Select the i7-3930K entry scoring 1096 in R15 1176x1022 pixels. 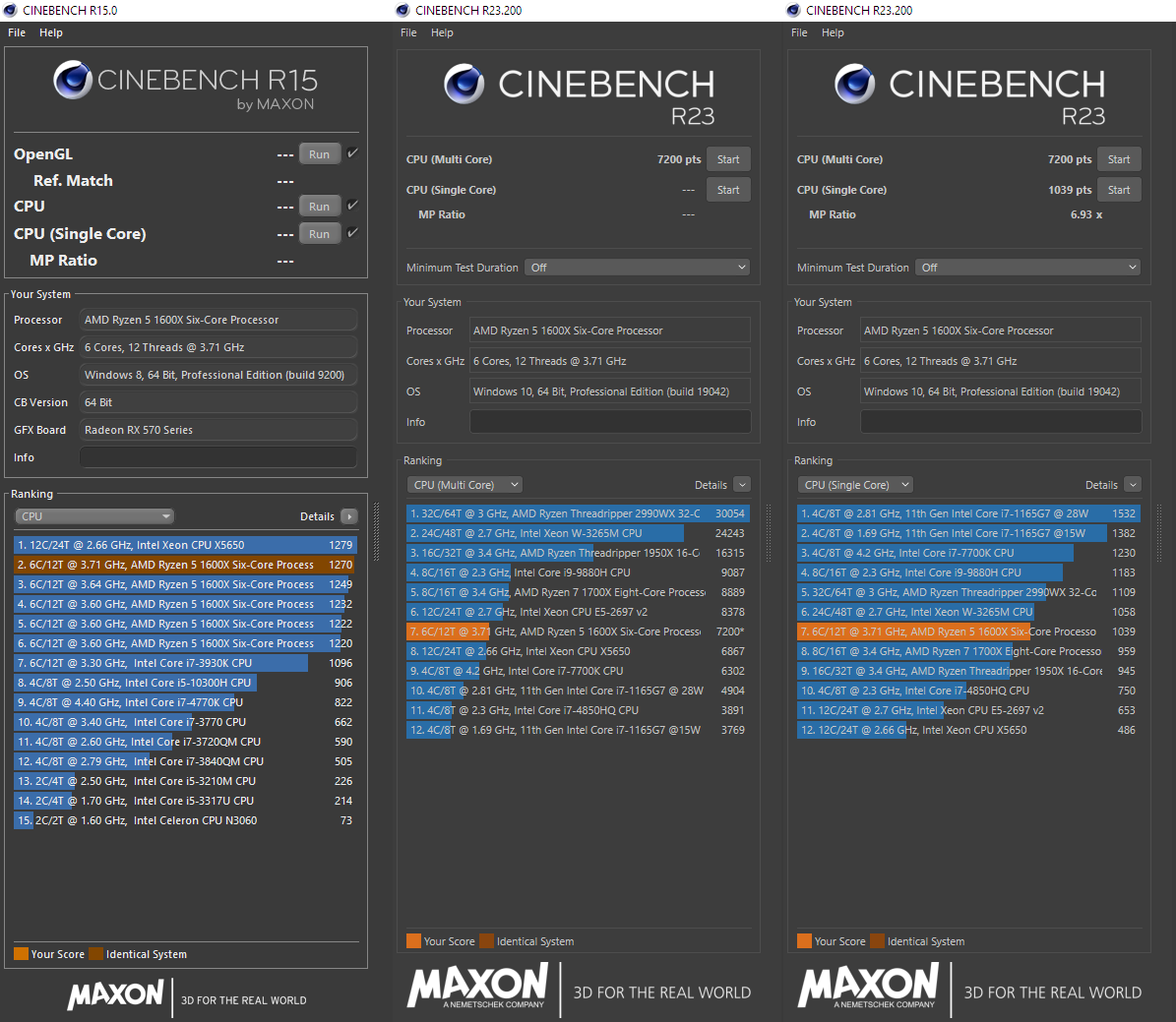point(185,663)
